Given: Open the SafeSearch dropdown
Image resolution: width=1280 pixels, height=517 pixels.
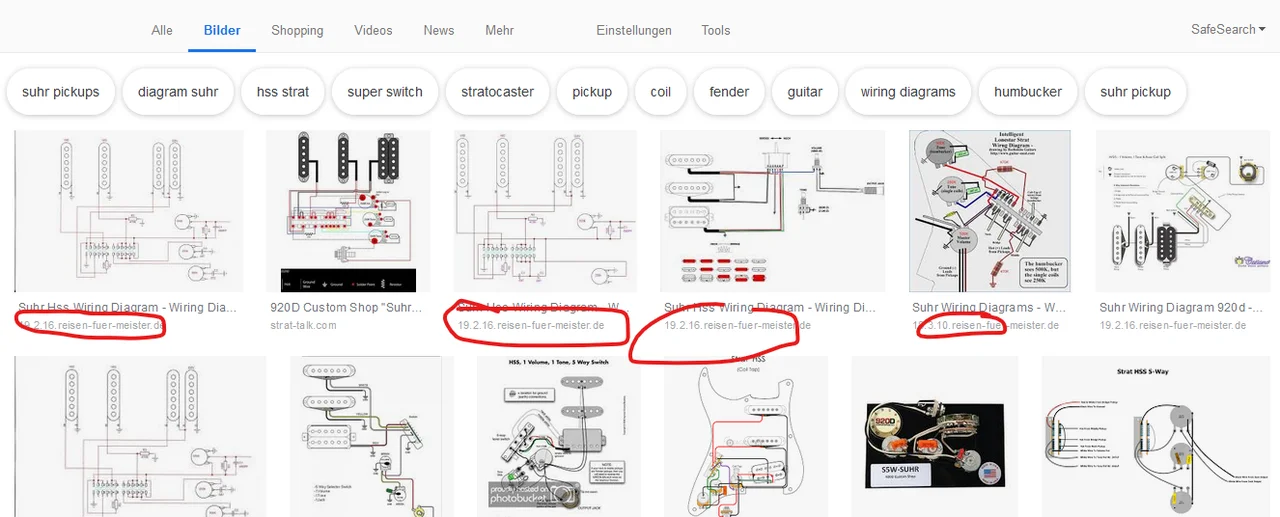Looking at the screenshot, I should 1228,30.
